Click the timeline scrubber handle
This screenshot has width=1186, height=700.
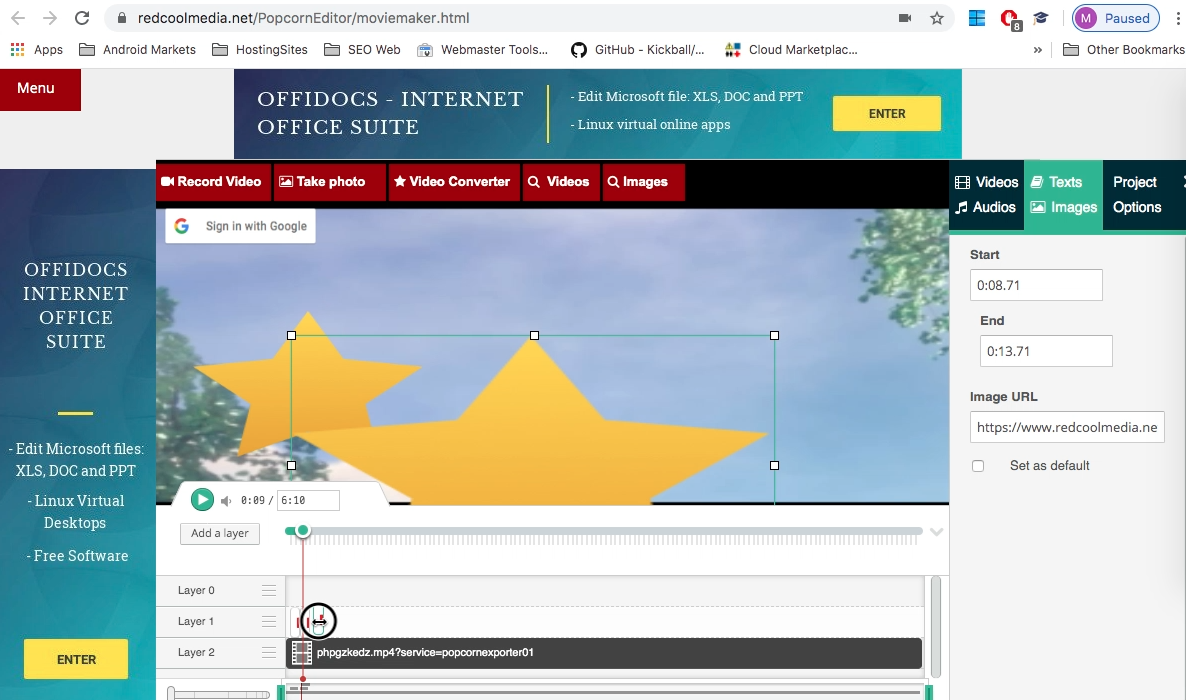coord(303,531)
